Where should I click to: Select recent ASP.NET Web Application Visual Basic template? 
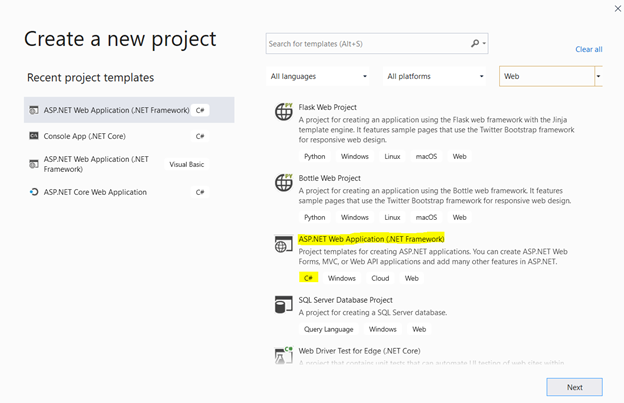(x=129, y=164)
